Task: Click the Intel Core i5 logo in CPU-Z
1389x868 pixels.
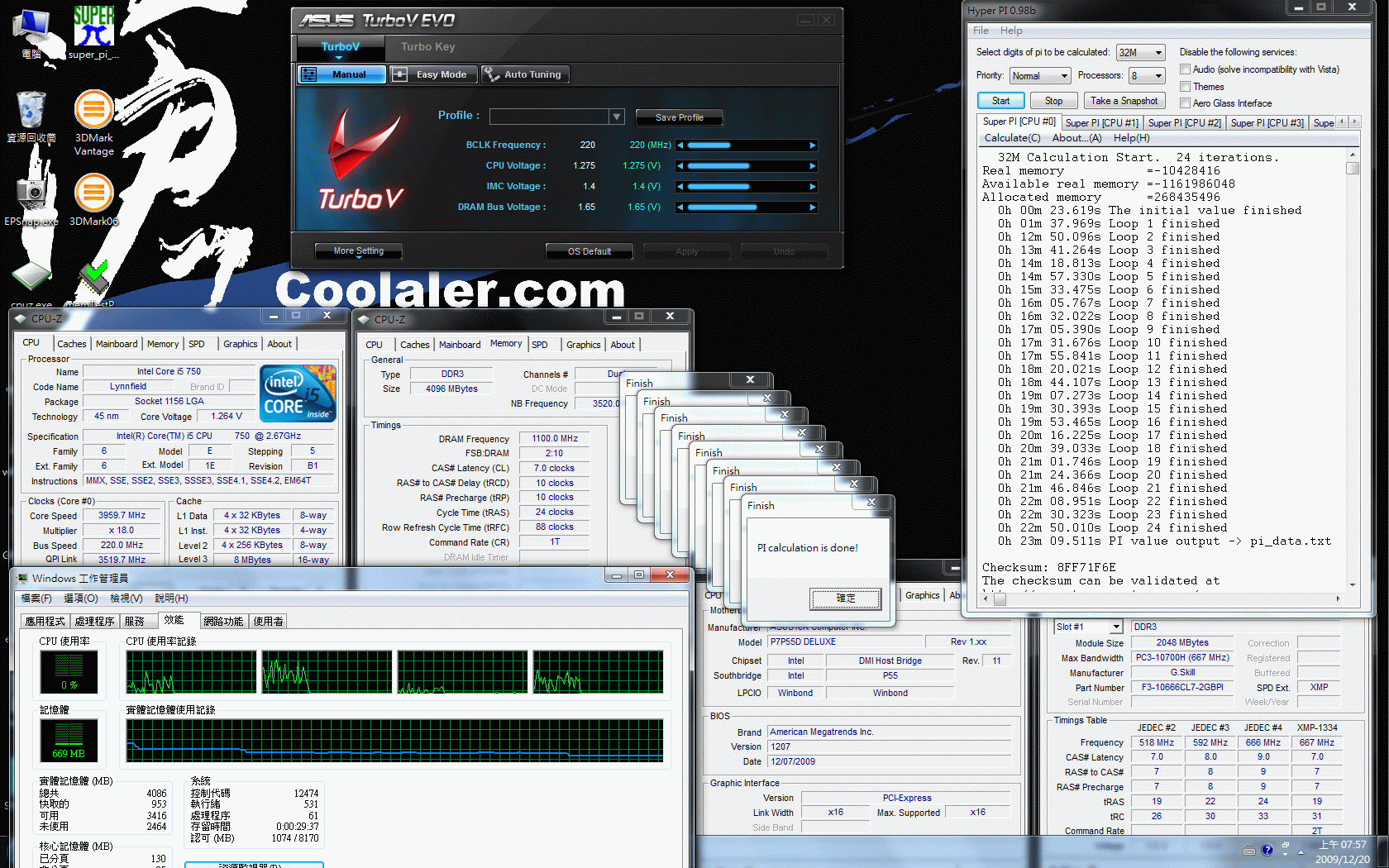Action: 298,393
